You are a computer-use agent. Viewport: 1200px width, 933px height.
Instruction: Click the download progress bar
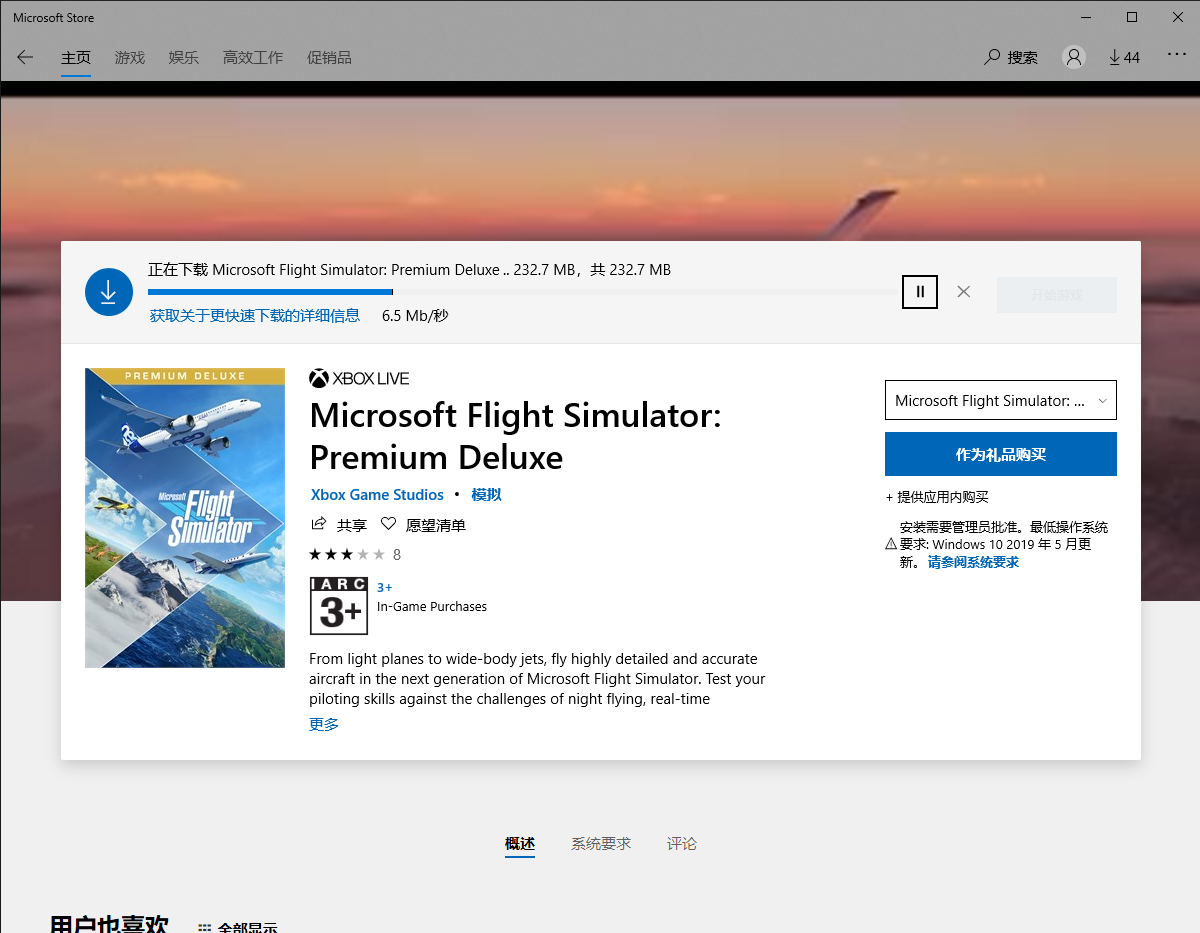pos(521,292)
